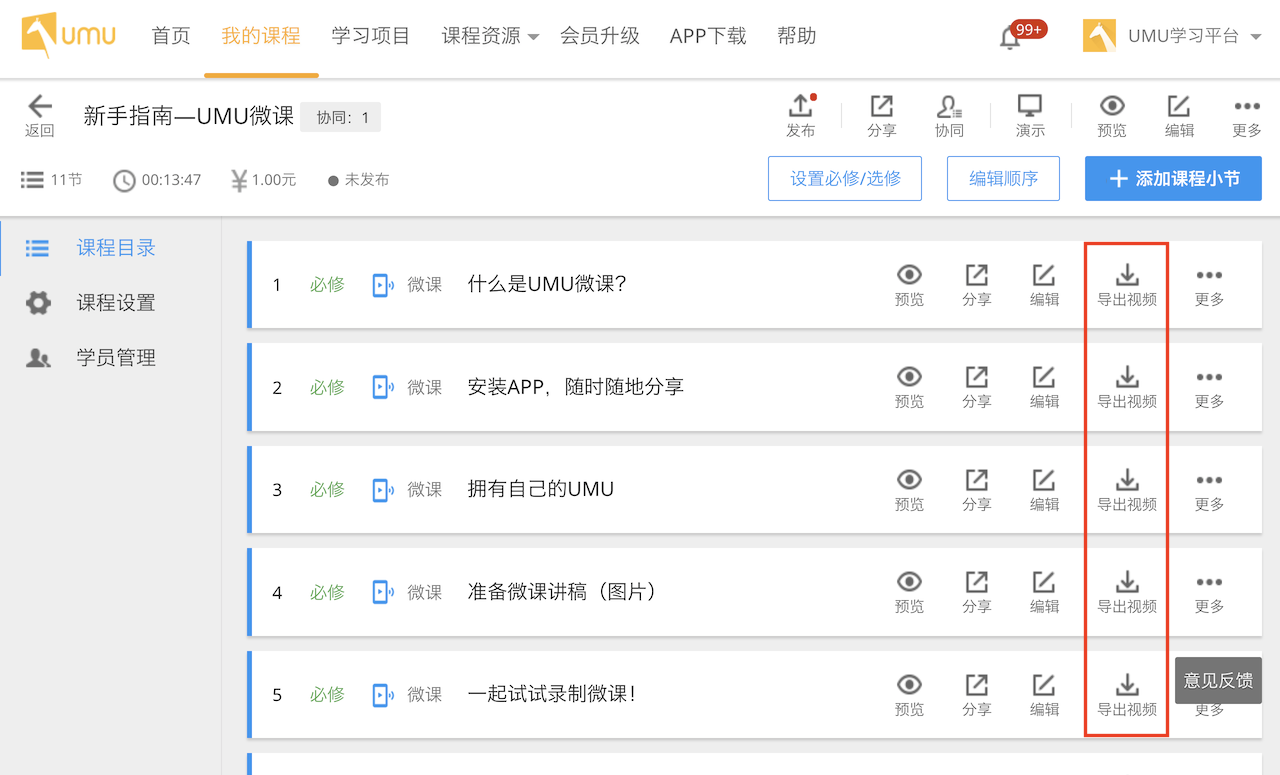Click the 意见反馈 feedback floating tab
The height and width of the screenshot is (775, 1280).
pyautogui.click(x=1217, y=680)
